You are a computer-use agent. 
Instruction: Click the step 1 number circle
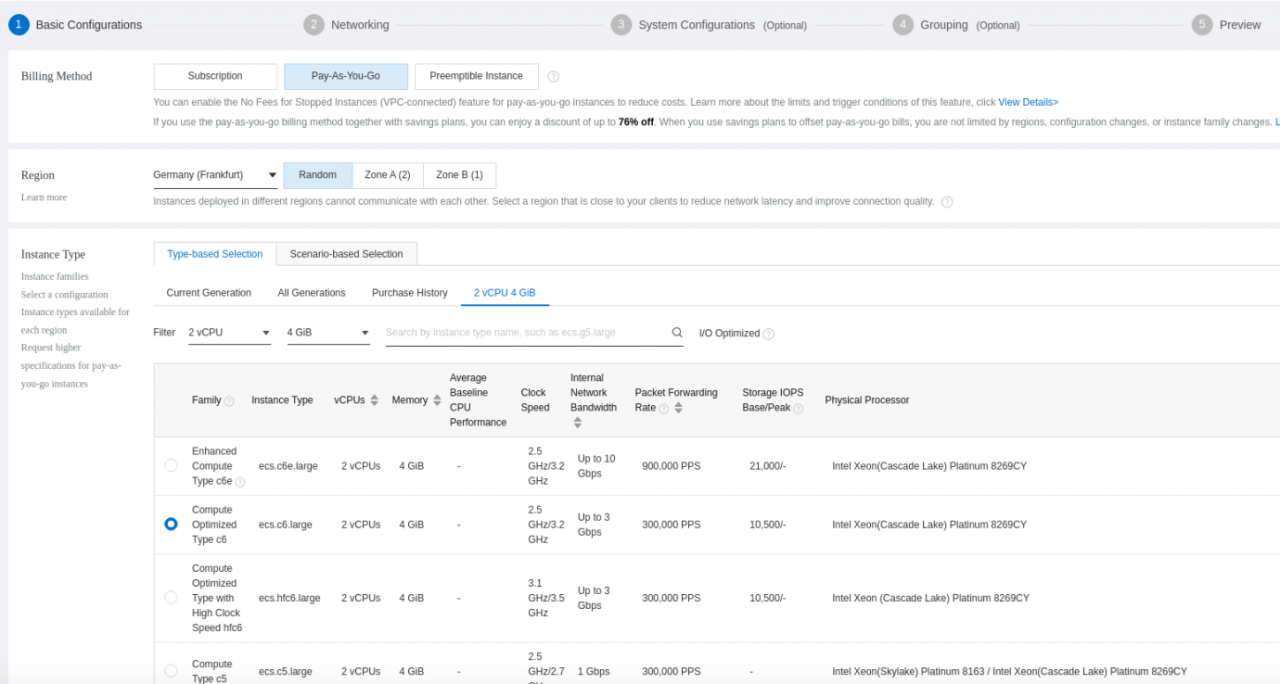pyautogui.click(x=18, y=25)
